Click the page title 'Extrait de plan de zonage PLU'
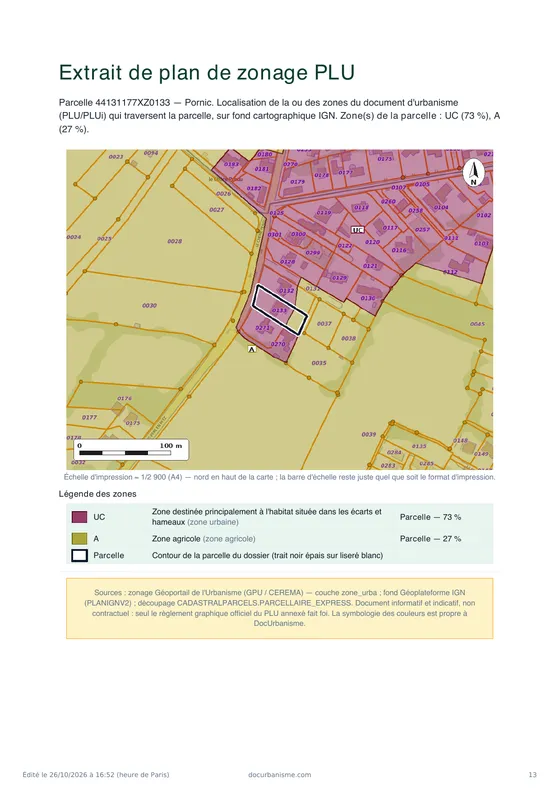560x792 pixels. 207,72
